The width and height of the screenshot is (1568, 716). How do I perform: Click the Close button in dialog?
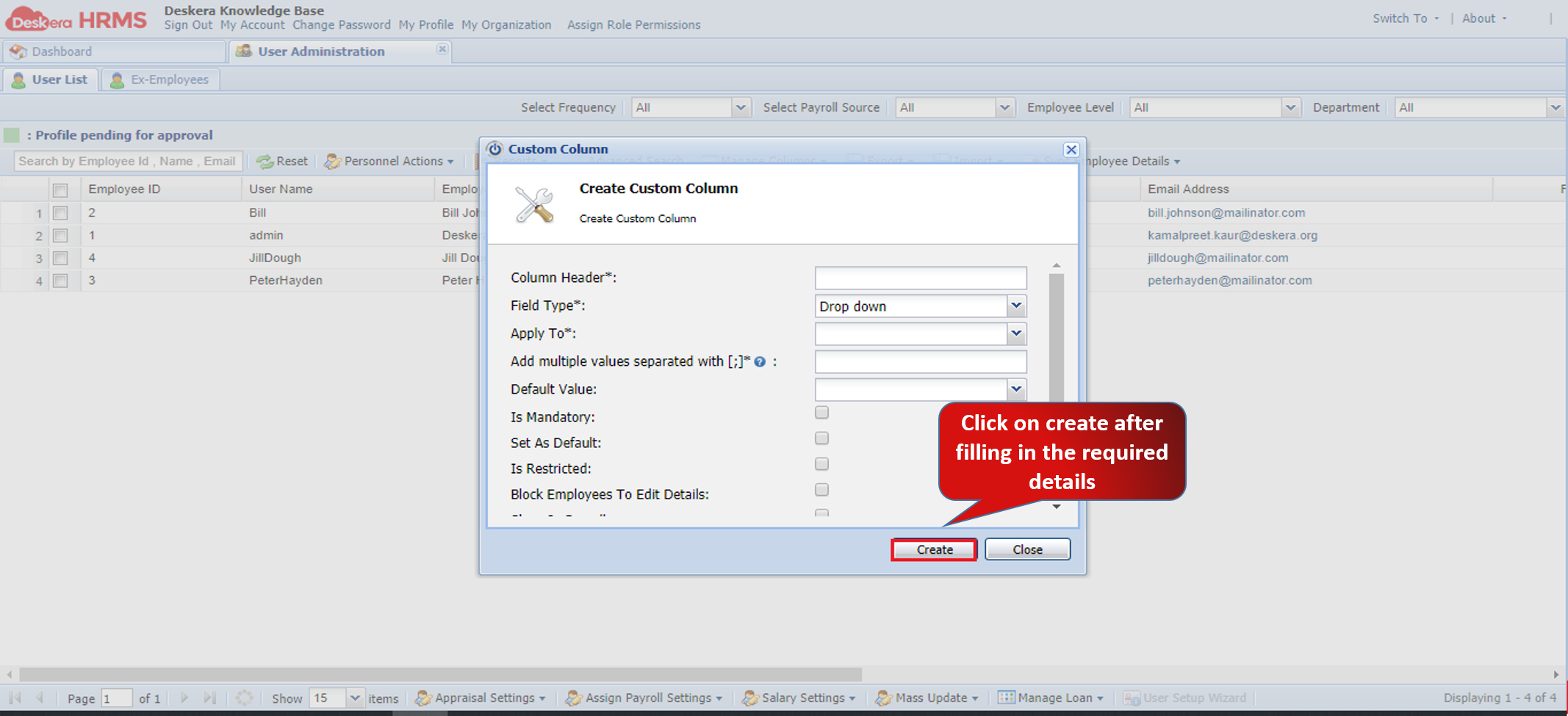tap(1027, 550)
